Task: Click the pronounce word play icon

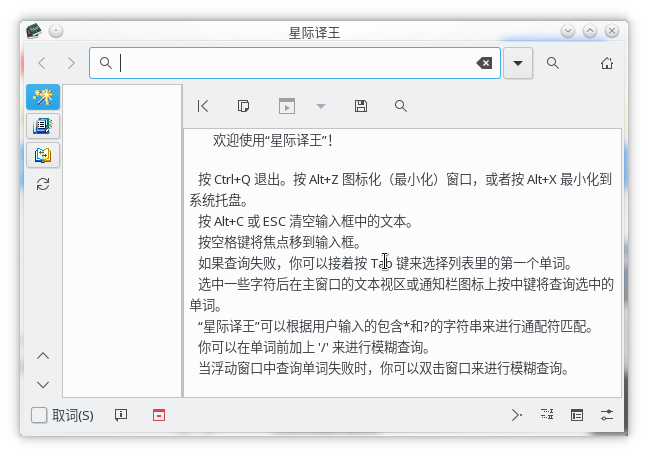Action: (x=287, y=106)
